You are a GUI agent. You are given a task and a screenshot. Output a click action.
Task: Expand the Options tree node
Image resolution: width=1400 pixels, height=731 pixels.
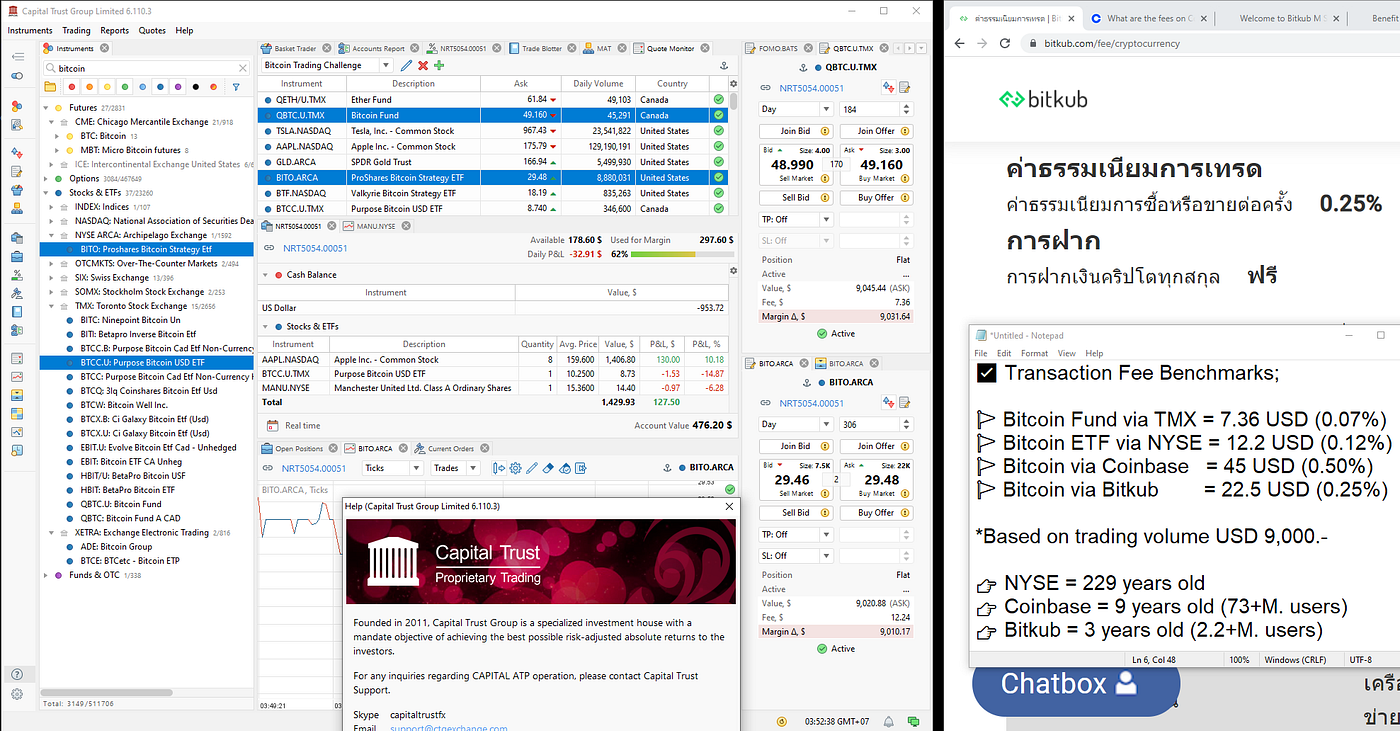pos(46,178)
